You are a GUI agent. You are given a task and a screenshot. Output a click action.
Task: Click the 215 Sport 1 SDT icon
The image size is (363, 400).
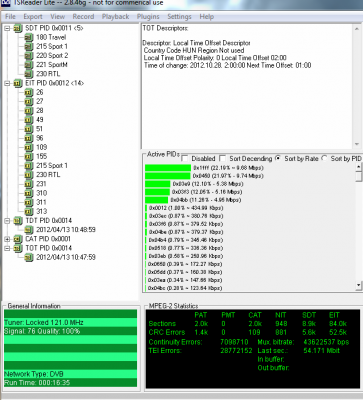point(29,47)
